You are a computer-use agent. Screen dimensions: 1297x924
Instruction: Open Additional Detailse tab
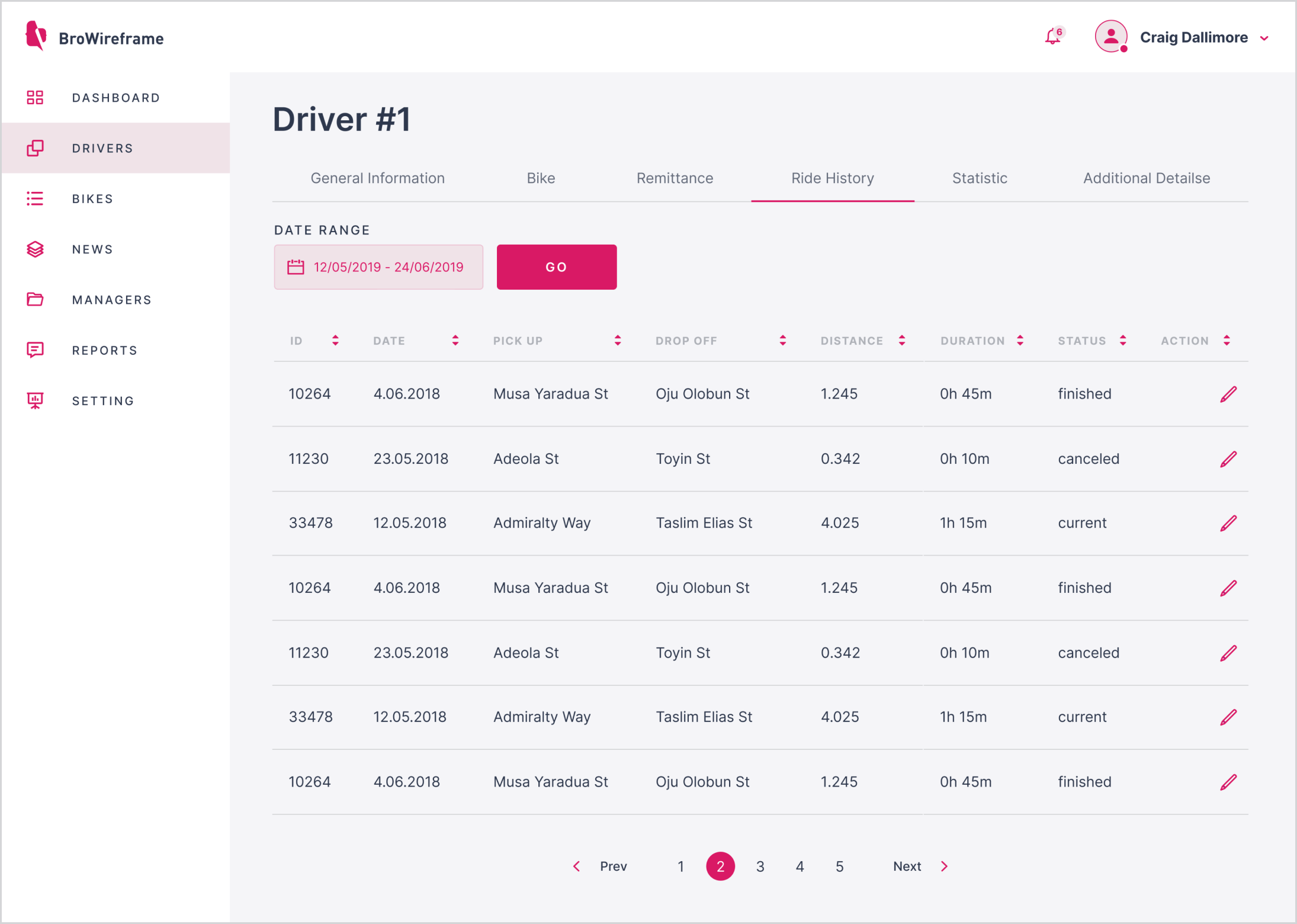pyautogui.click(x=1147, y=178)
